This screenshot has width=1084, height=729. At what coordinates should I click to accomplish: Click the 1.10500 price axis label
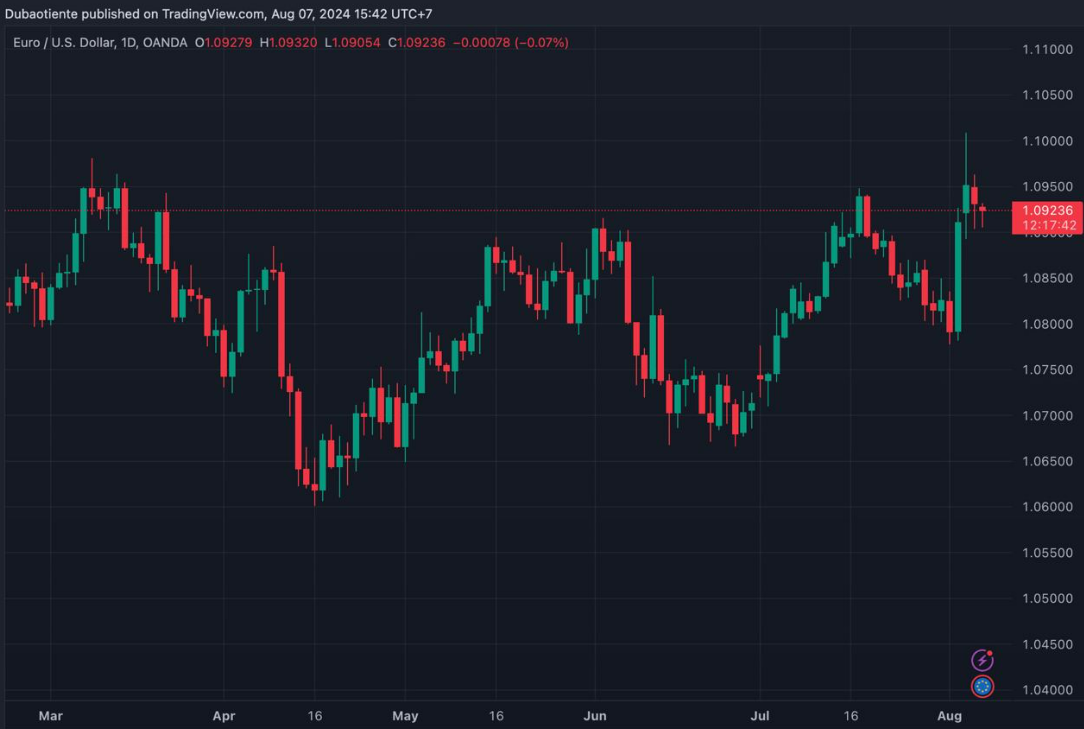coord(1047,95)
